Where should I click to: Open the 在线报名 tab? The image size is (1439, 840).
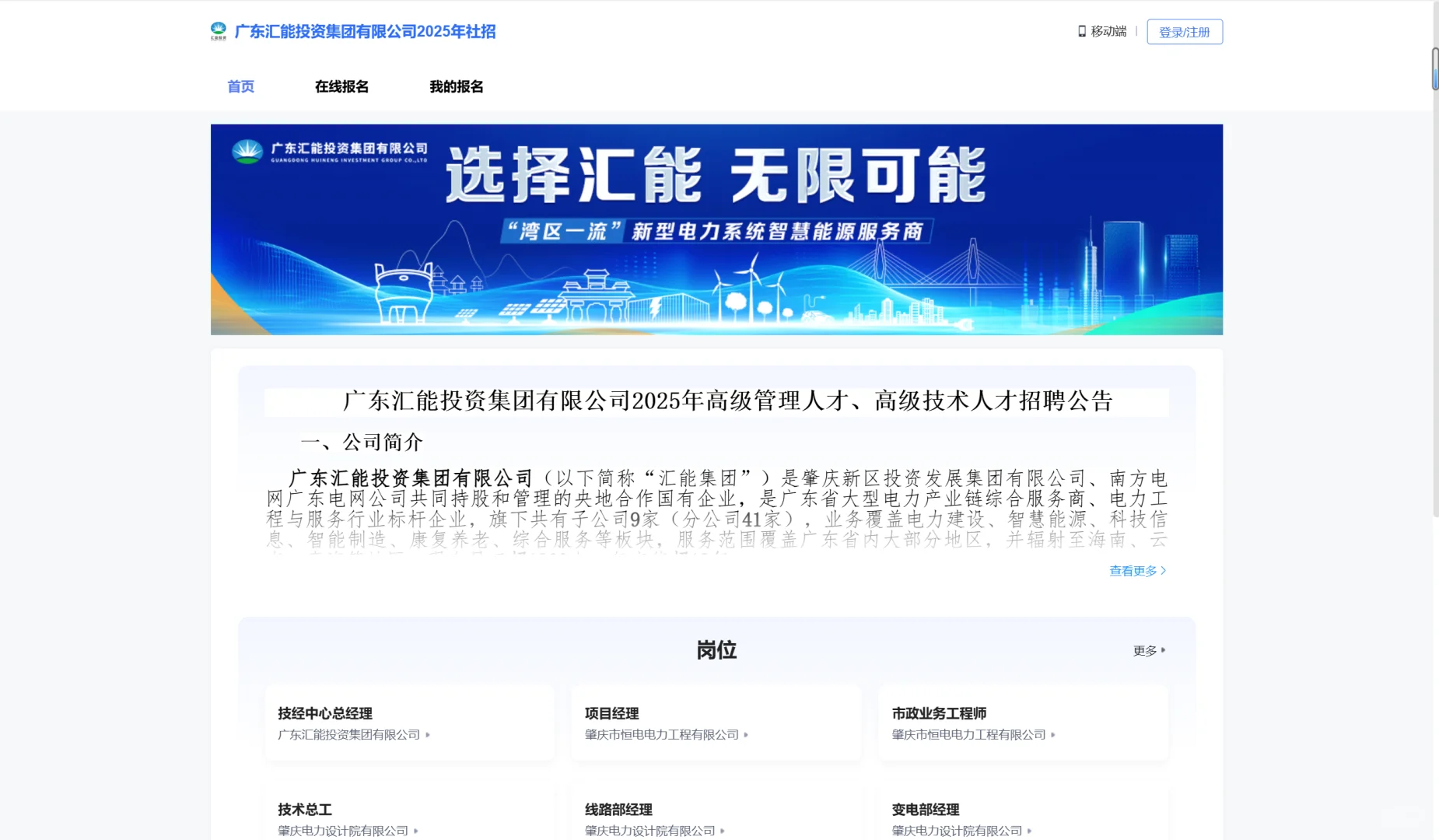click(x=341, y=86)
